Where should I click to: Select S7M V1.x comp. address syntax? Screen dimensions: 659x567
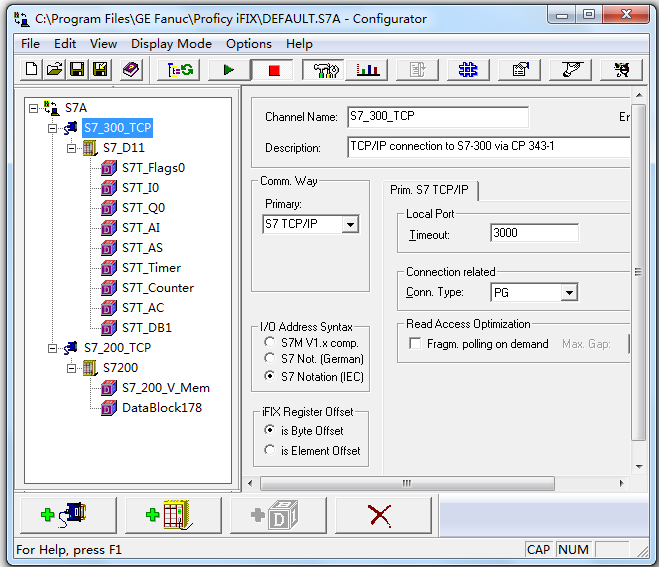click(269, 342)
